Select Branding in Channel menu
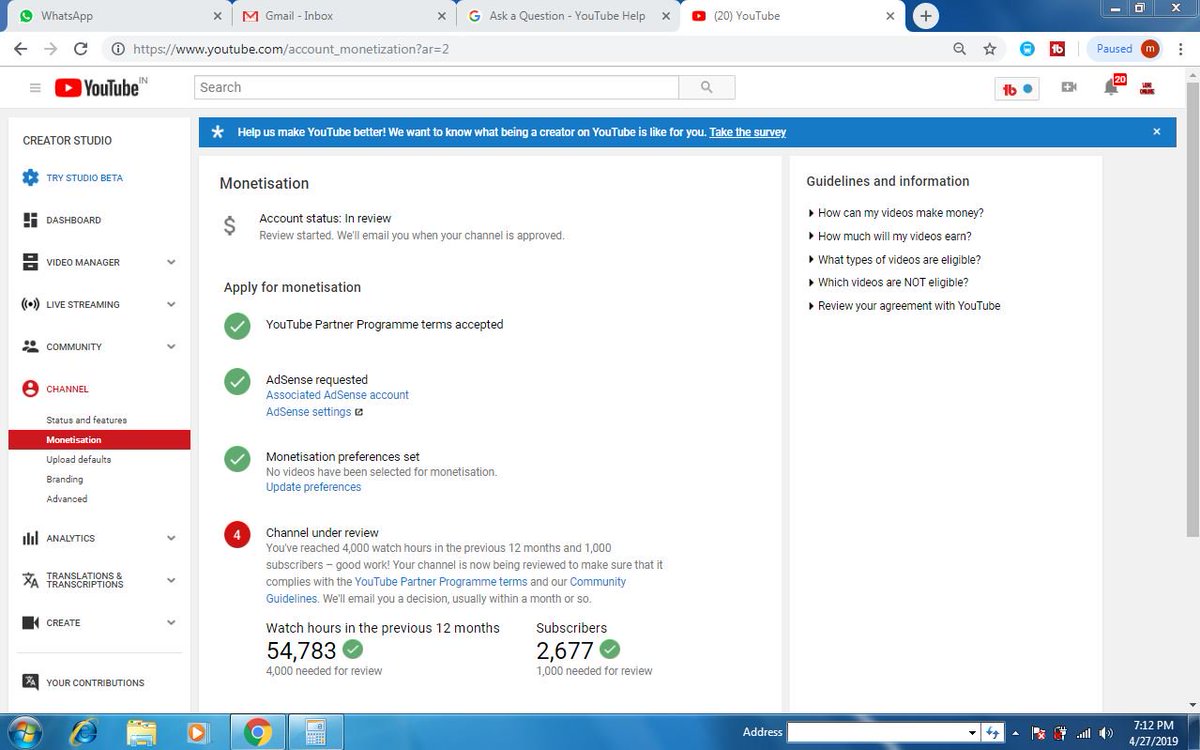 (64, 479)
